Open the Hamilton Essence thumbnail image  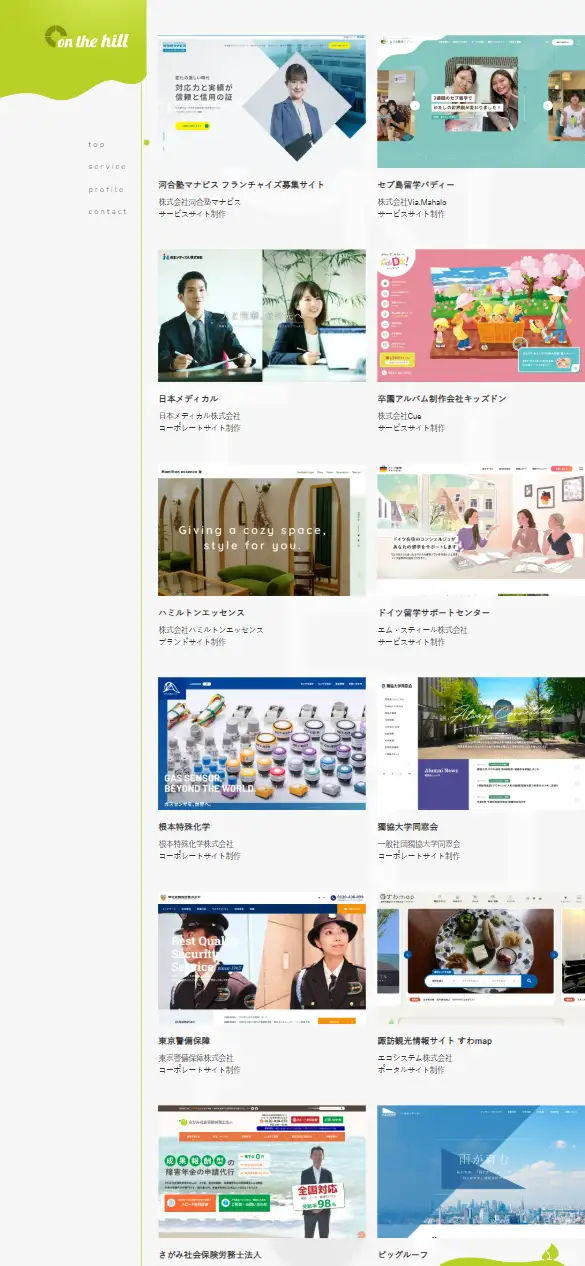261,529
